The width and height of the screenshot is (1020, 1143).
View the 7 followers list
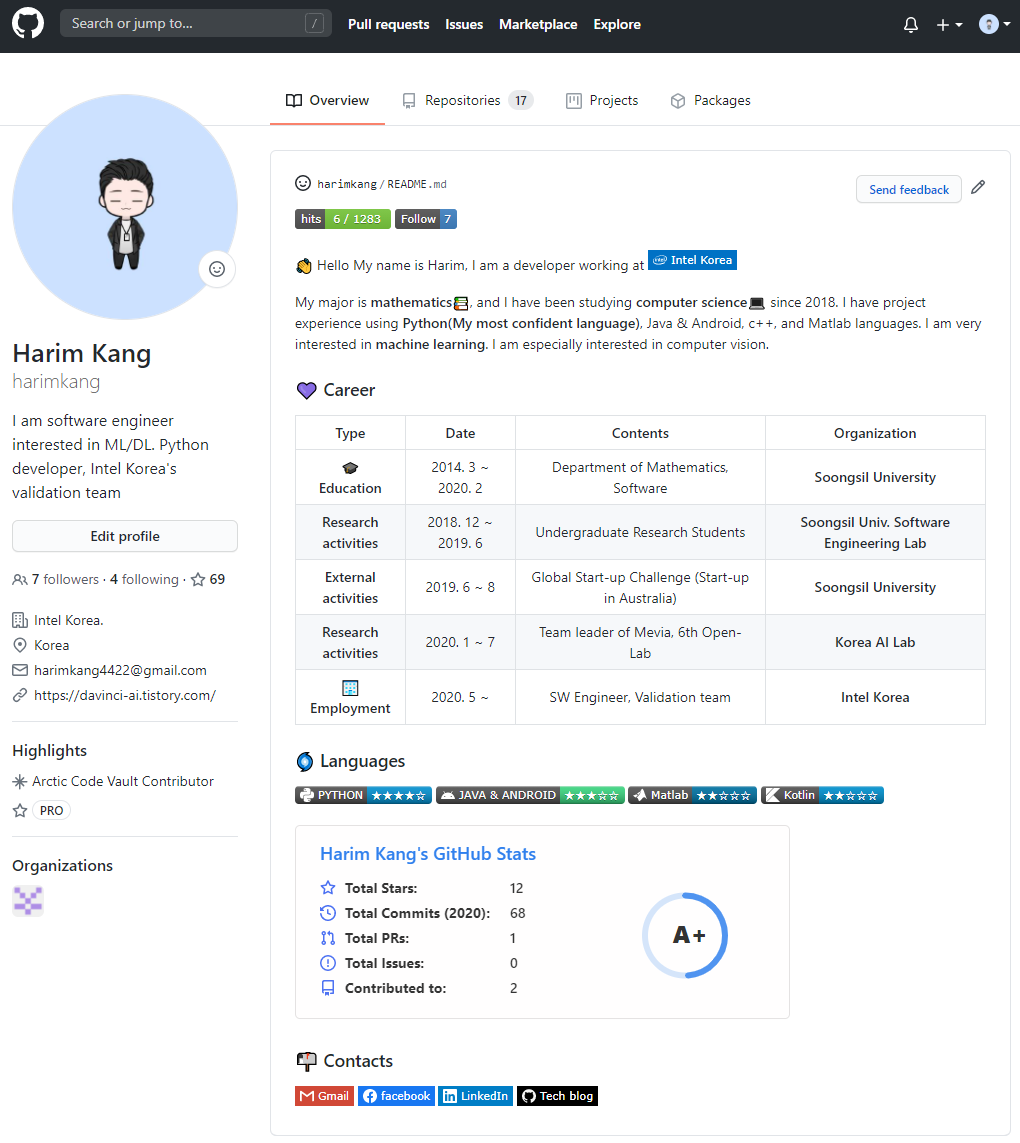pos(55,580)
